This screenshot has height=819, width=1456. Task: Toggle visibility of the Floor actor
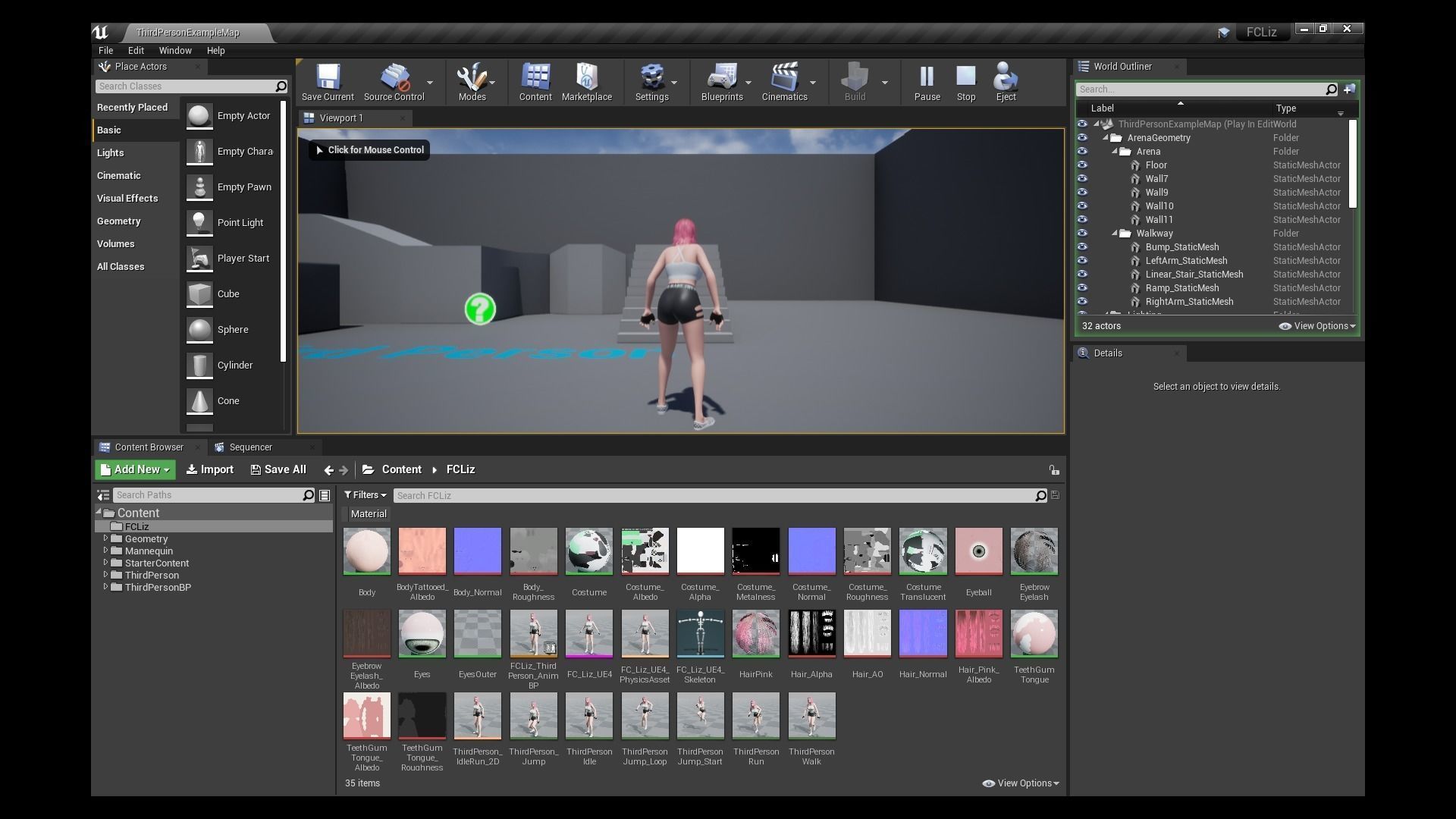[1082, 165]
